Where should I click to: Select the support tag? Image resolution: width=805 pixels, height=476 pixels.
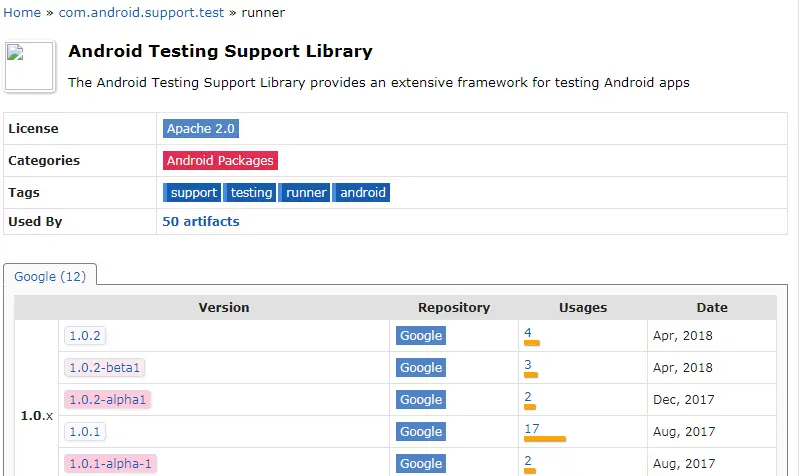pyautogui.click(x=192, y=193)
